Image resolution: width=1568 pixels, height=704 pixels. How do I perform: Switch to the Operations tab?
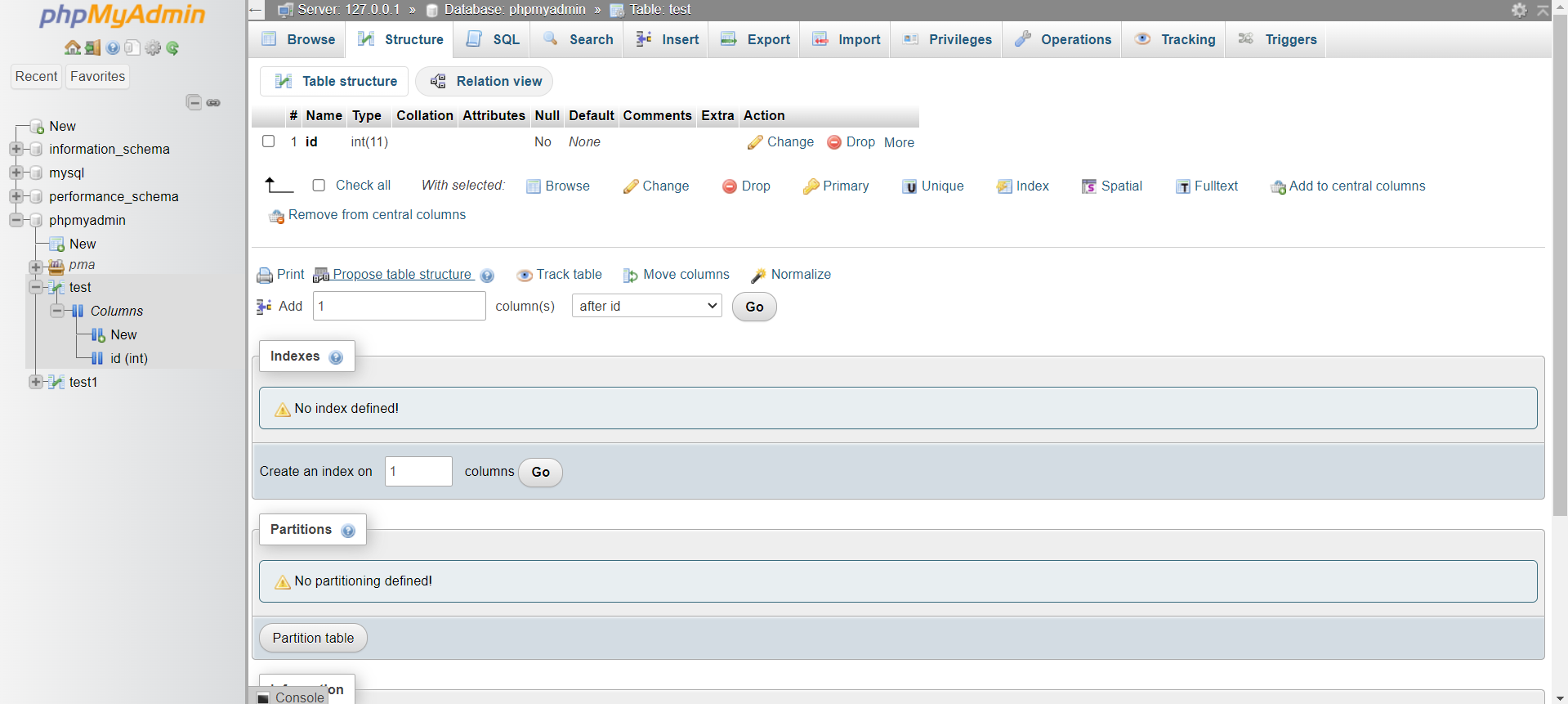coord(1063,39)
